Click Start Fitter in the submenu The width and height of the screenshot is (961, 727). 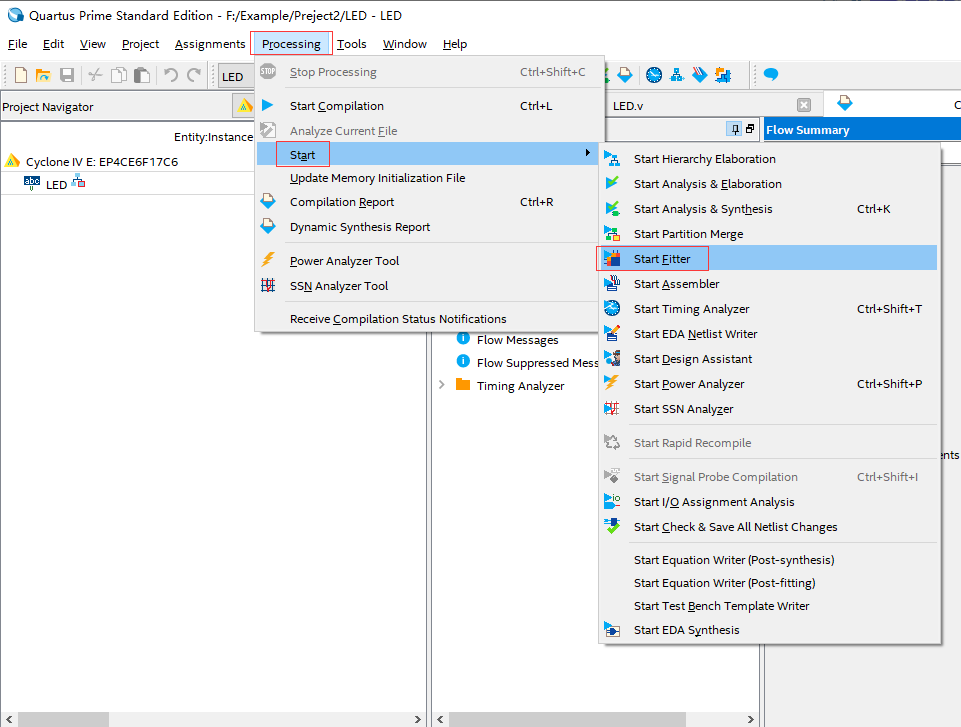tap(769, 259)
